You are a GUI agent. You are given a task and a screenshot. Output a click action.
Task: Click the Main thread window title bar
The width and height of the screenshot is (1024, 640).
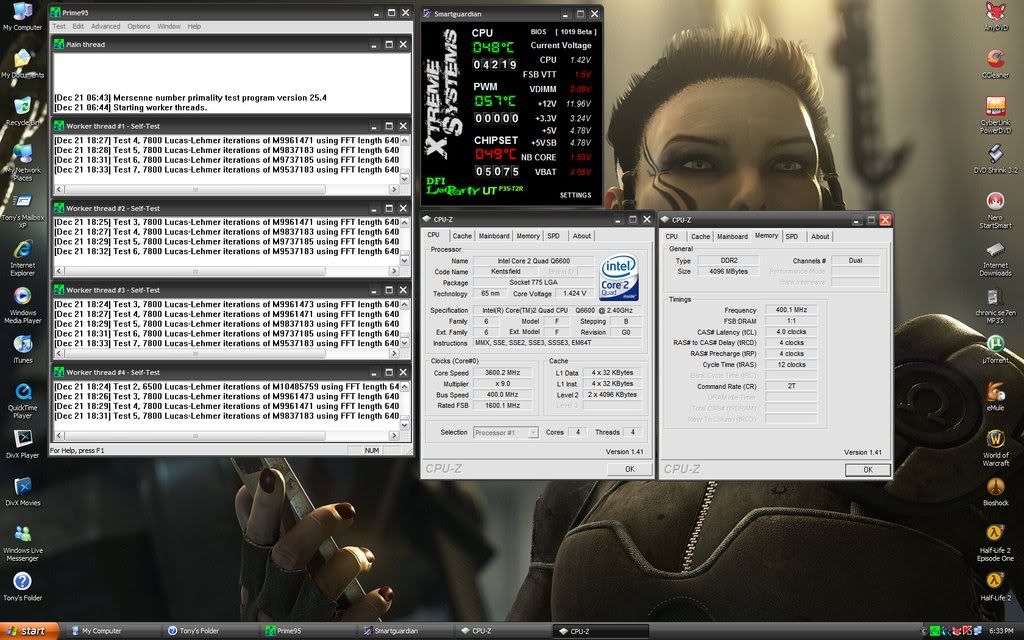click(230, 44)
